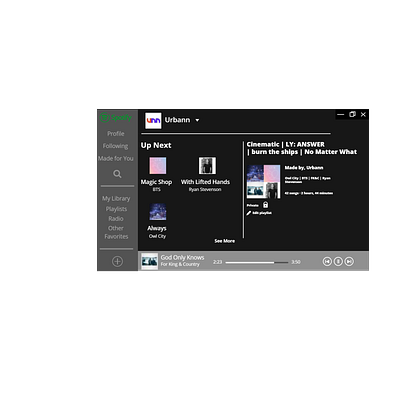Screen dimensions: 400x400
Task: Click the For King & Country artist name
Action: 180,264
